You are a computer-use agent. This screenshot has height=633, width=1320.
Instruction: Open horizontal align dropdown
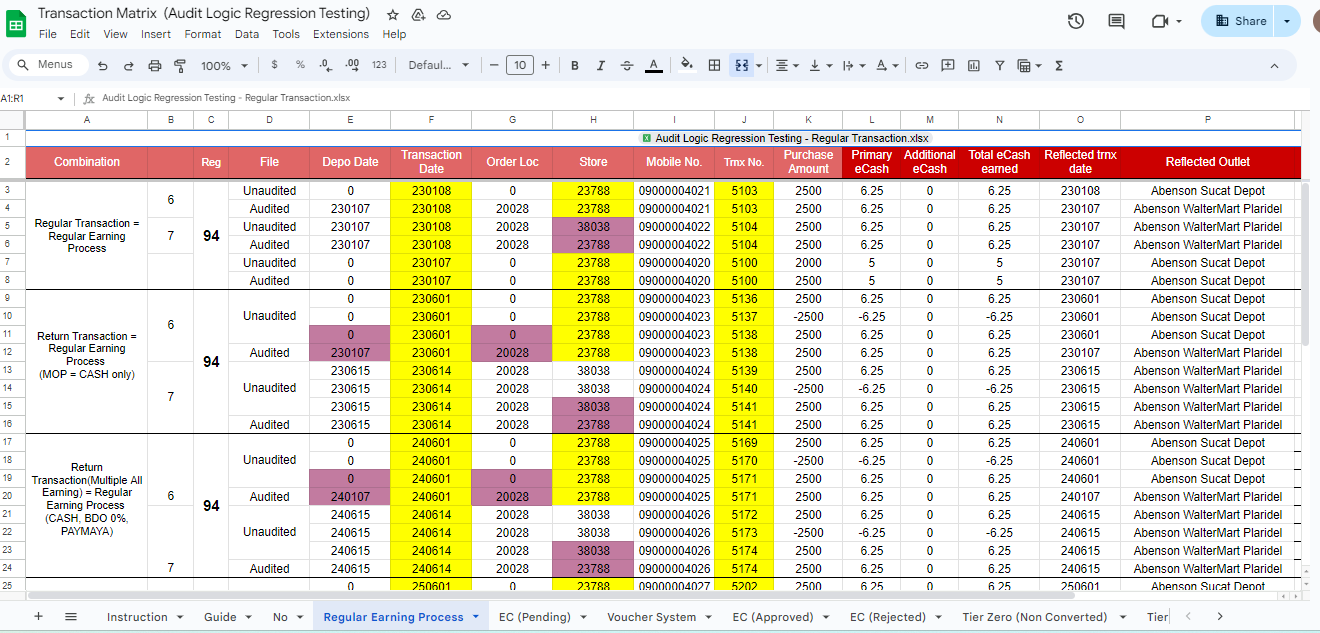[x=787, y=65]
